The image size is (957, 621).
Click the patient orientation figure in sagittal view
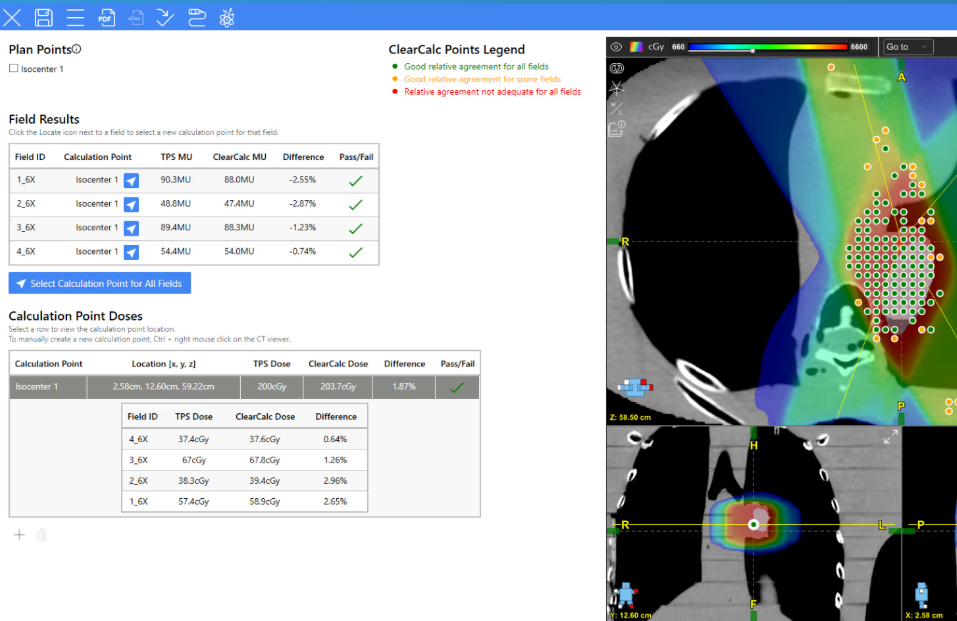[922, 594]
